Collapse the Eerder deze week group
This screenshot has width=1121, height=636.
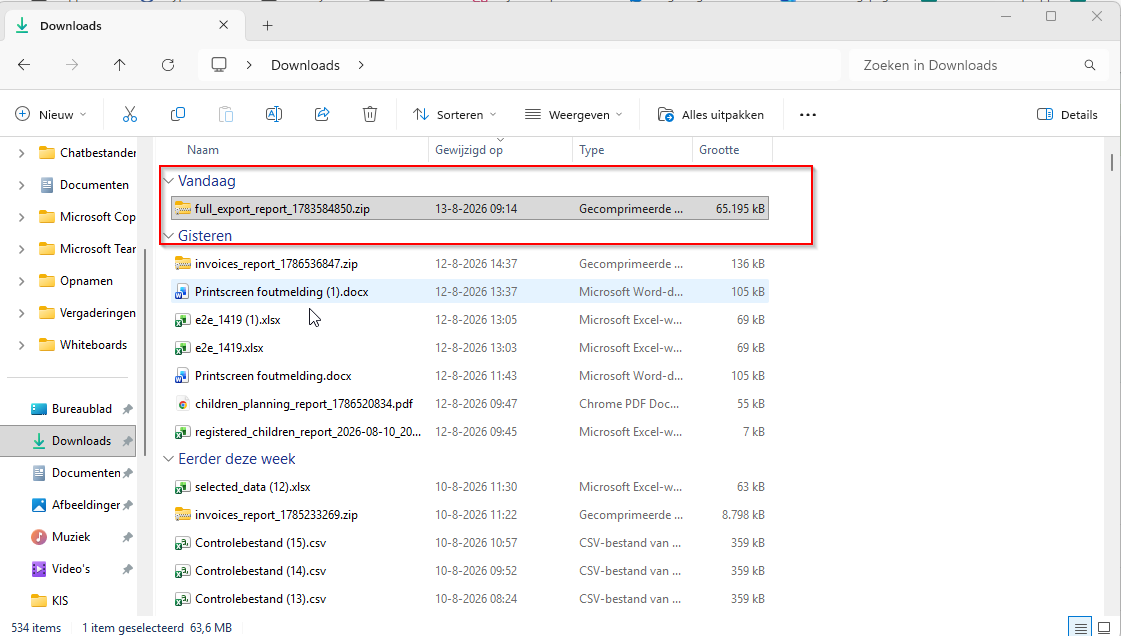pyautogui.click(x=169, y=459)
